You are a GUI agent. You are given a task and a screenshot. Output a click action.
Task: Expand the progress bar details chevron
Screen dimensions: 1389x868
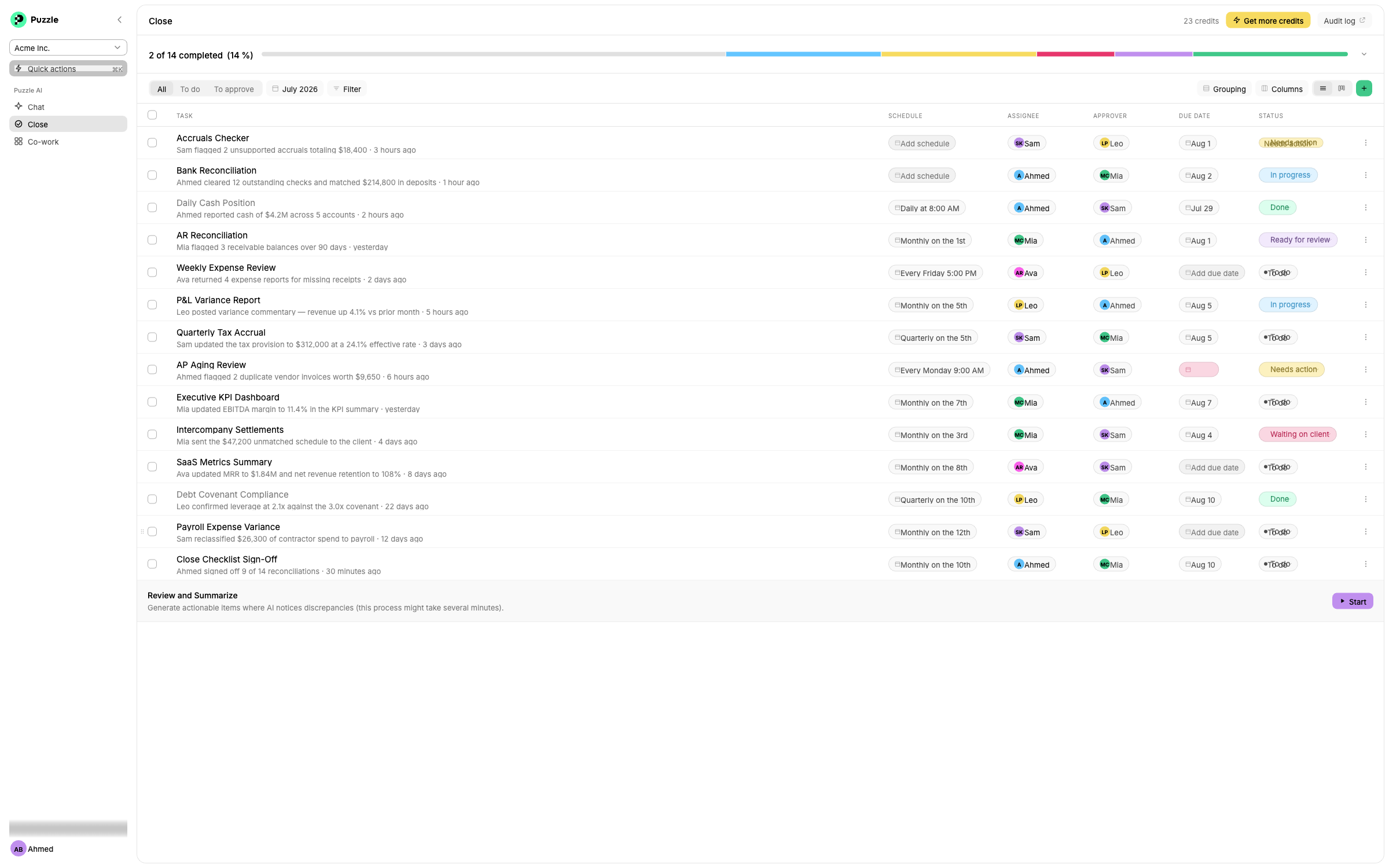tap(1364, 54)
